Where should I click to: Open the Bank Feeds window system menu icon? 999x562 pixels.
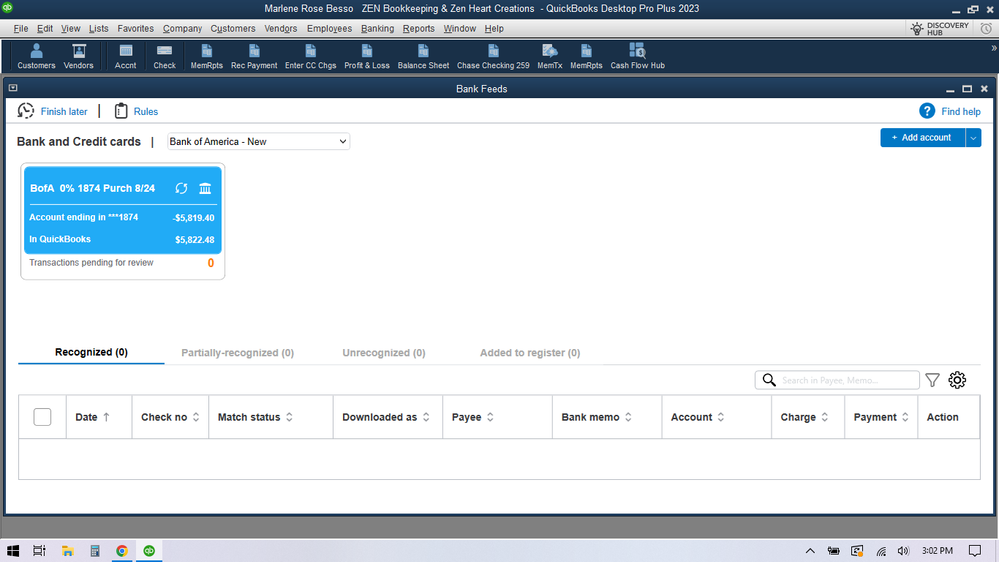13,88
